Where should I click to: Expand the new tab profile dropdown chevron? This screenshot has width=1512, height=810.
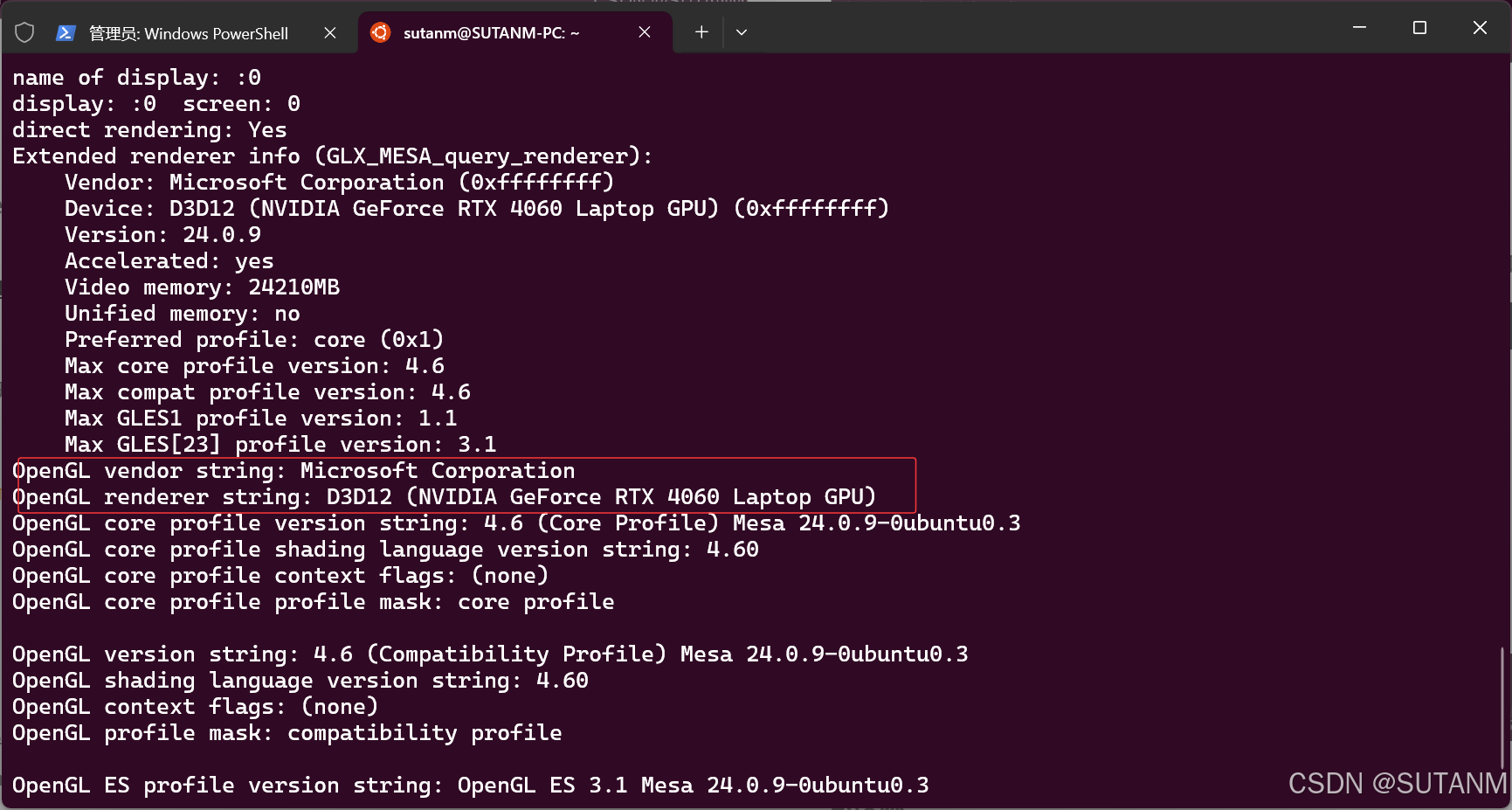point(742,32)
